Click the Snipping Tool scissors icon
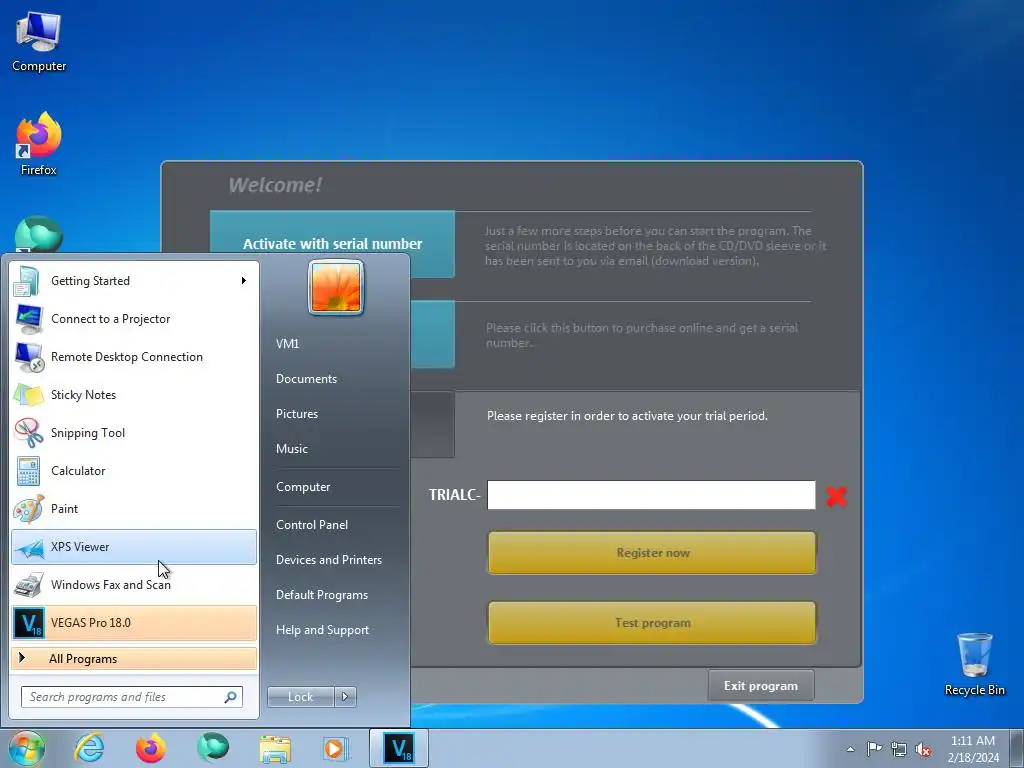1024x768 pixels. (29, 433)
